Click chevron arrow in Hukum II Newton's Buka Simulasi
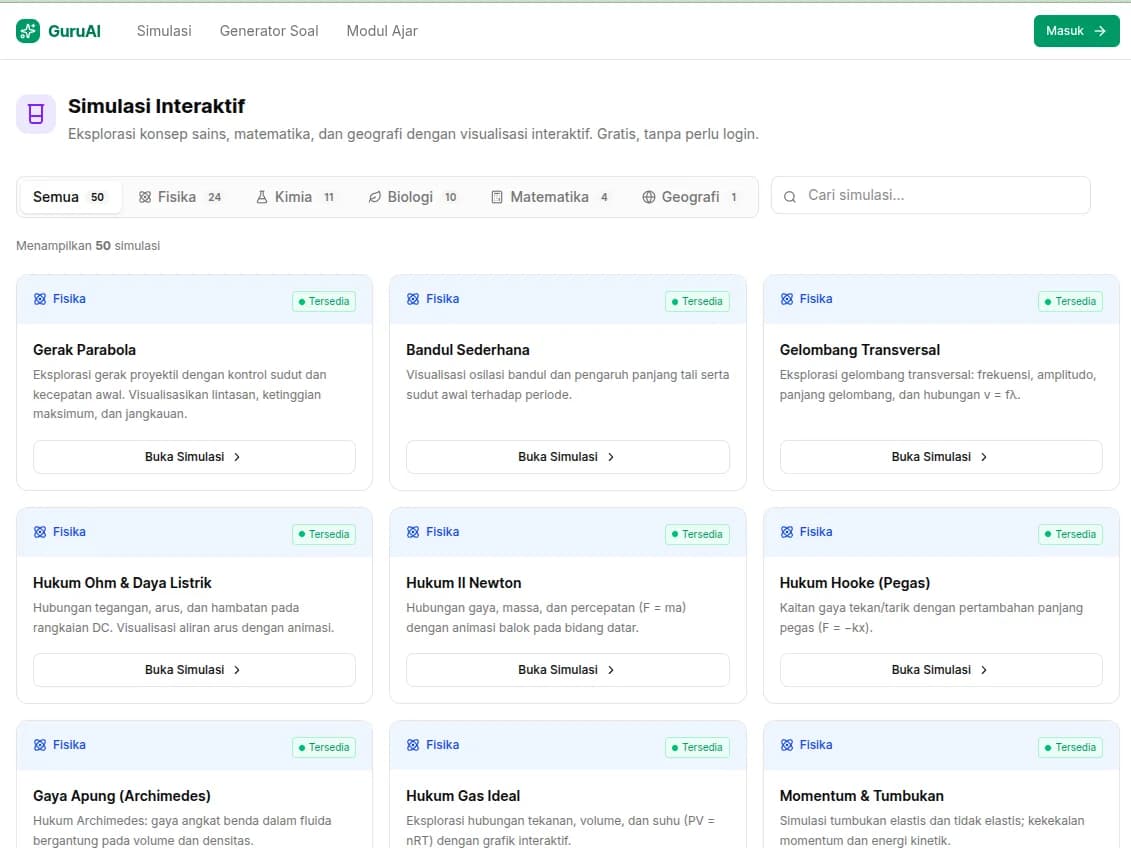 point(610,670)
